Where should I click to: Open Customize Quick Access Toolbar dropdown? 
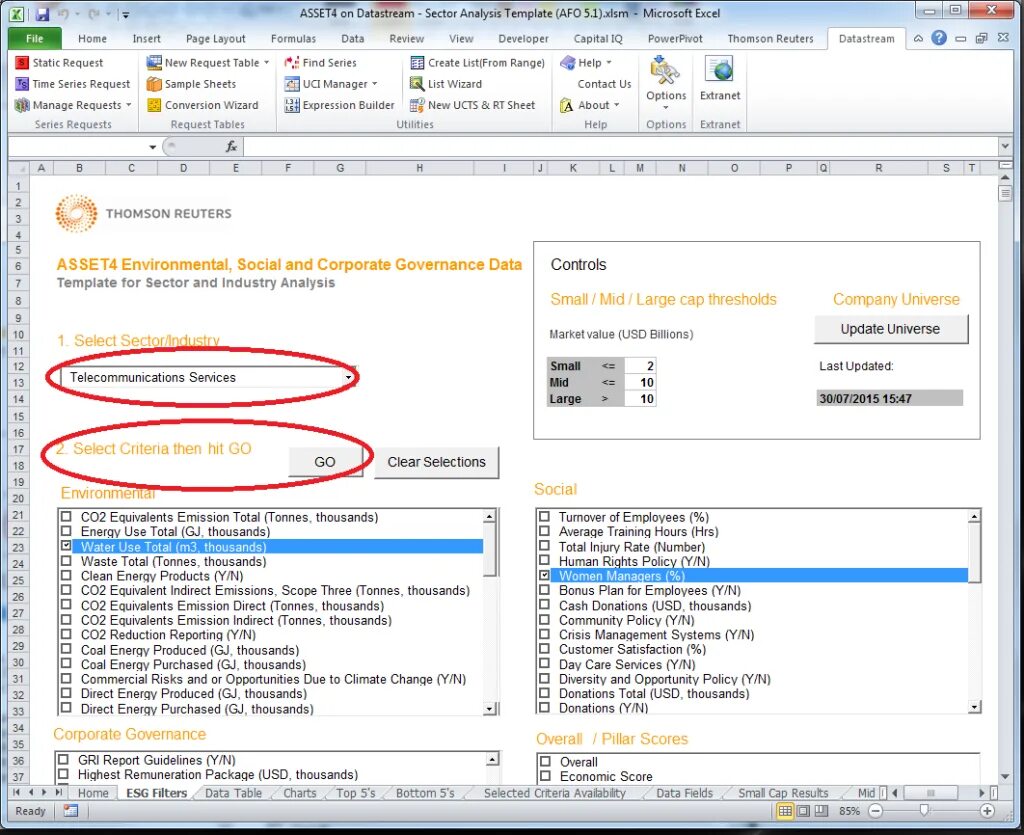coord(125,14)
